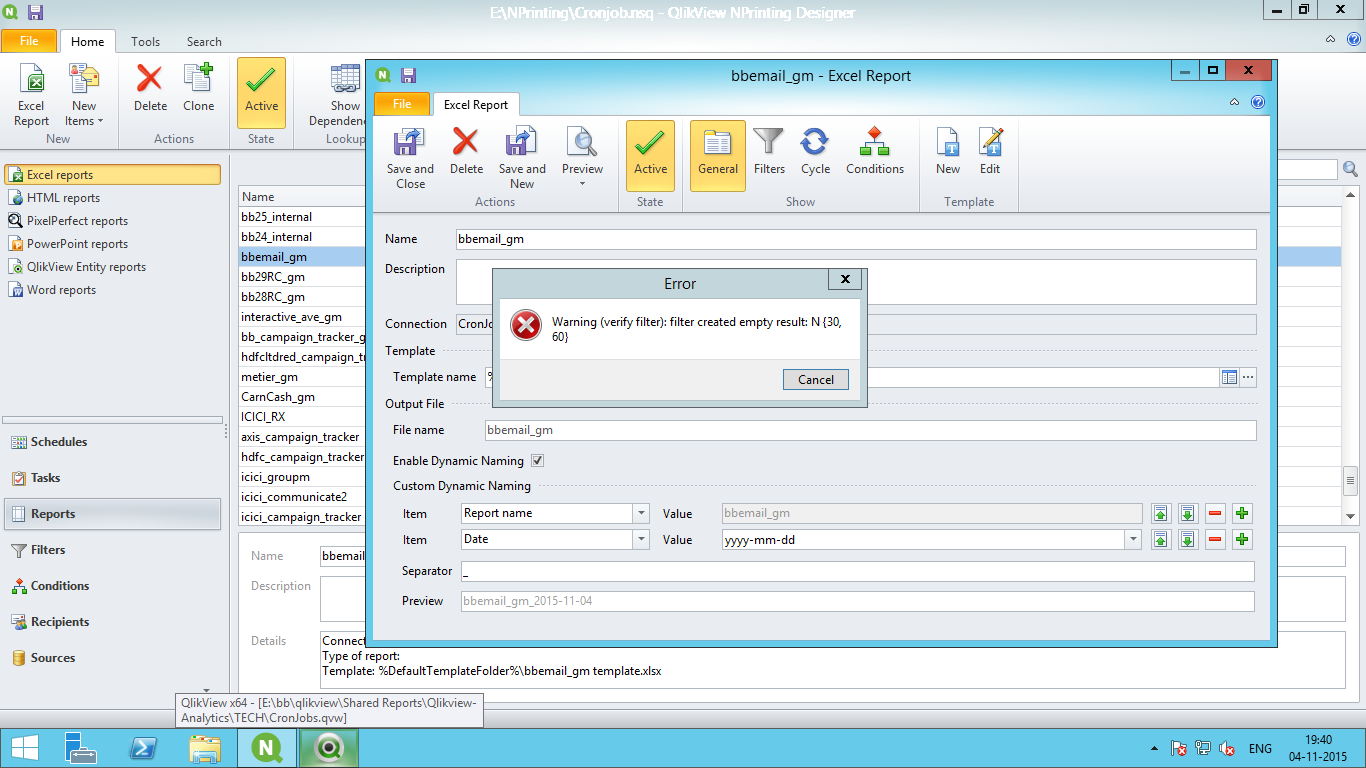Collapse ribbon arrow in Excel Report window

(x=1236, y=102)
